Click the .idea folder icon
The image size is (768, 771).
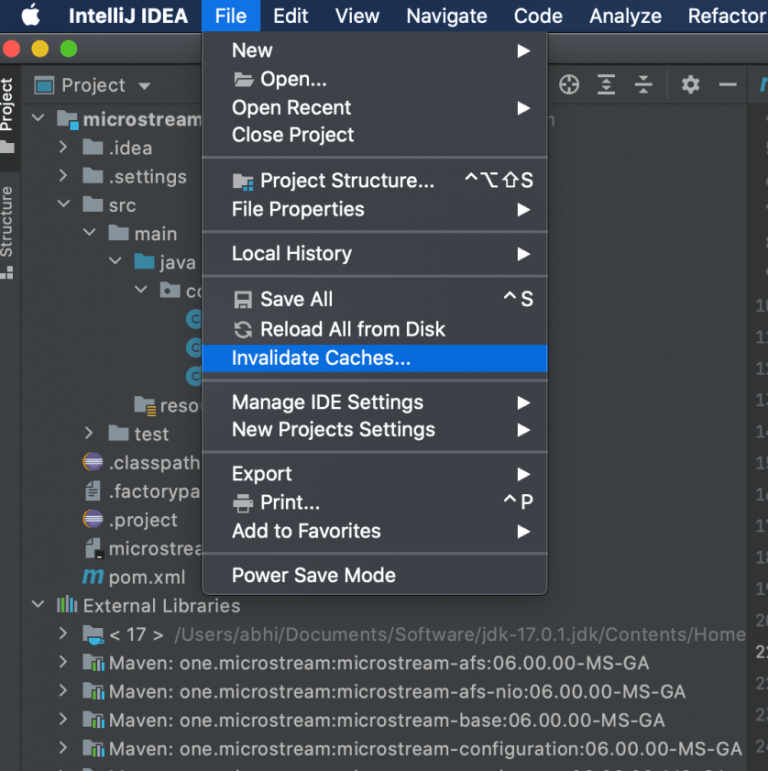tap(93, 147)
